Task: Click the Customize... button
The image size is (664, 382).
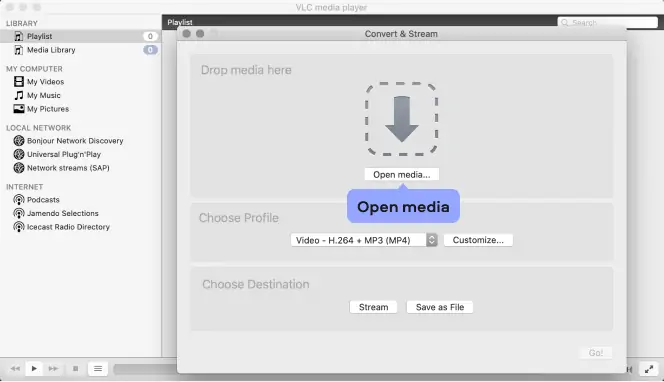Action: pyautogui.click(x=478, y=240)
